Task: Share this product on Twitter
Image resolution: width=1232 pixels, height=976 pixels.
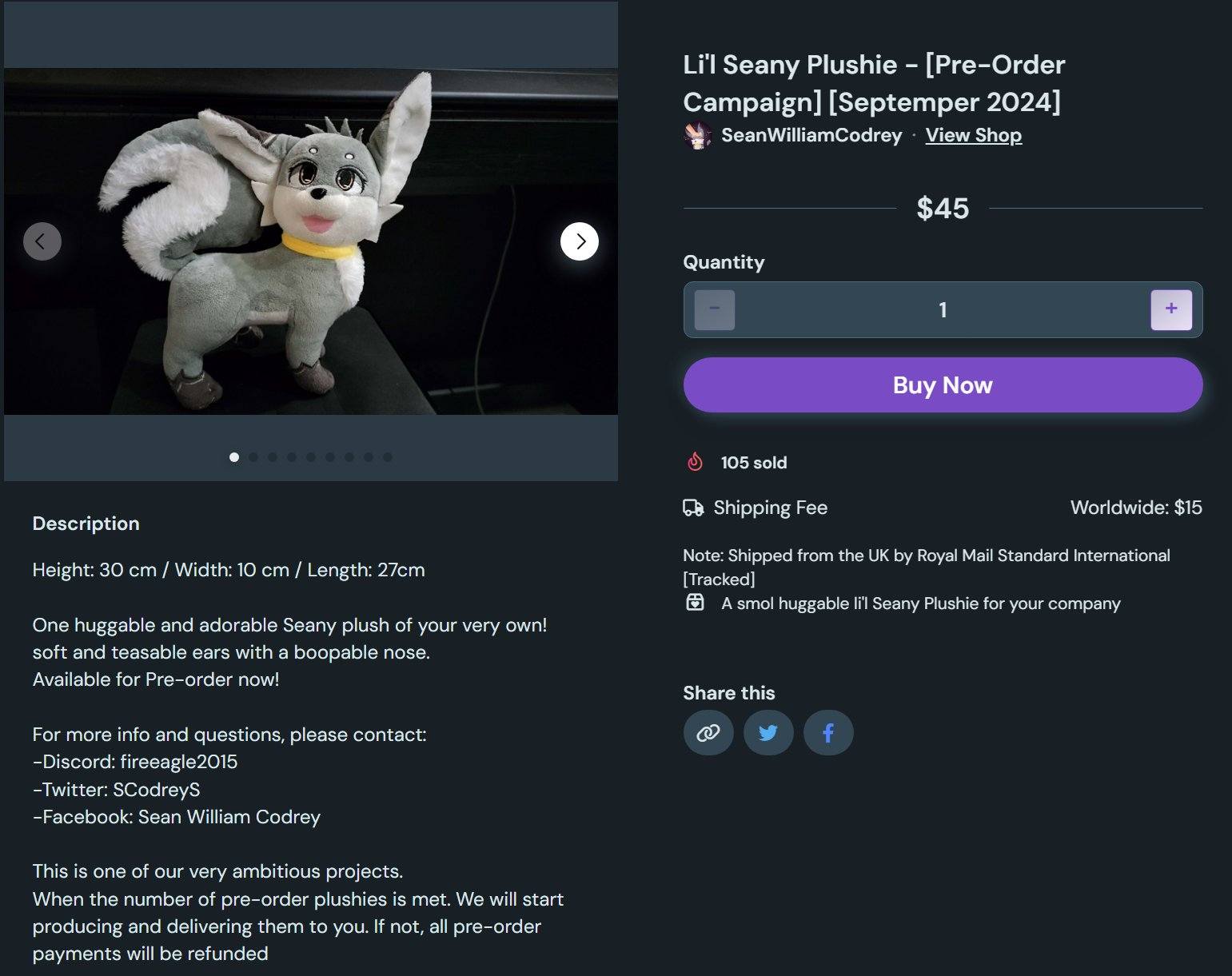Action: pos(768,733)
